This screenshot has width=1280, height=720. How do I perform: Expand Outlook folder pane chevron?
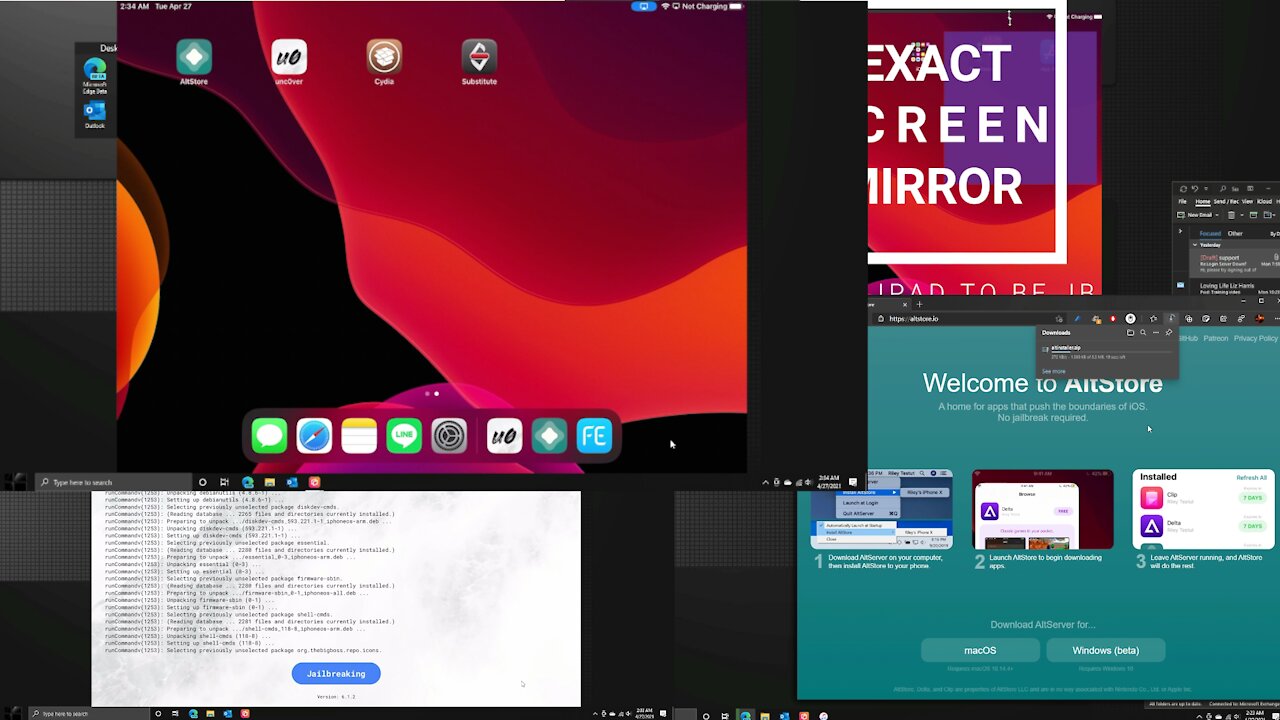point(1180,231)
